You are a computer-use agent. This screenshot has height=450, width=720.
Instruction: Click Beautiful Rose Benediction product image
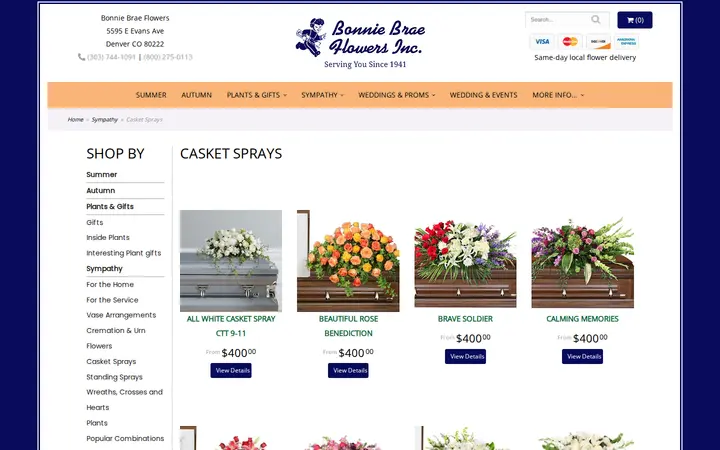(x=348, y=261)
